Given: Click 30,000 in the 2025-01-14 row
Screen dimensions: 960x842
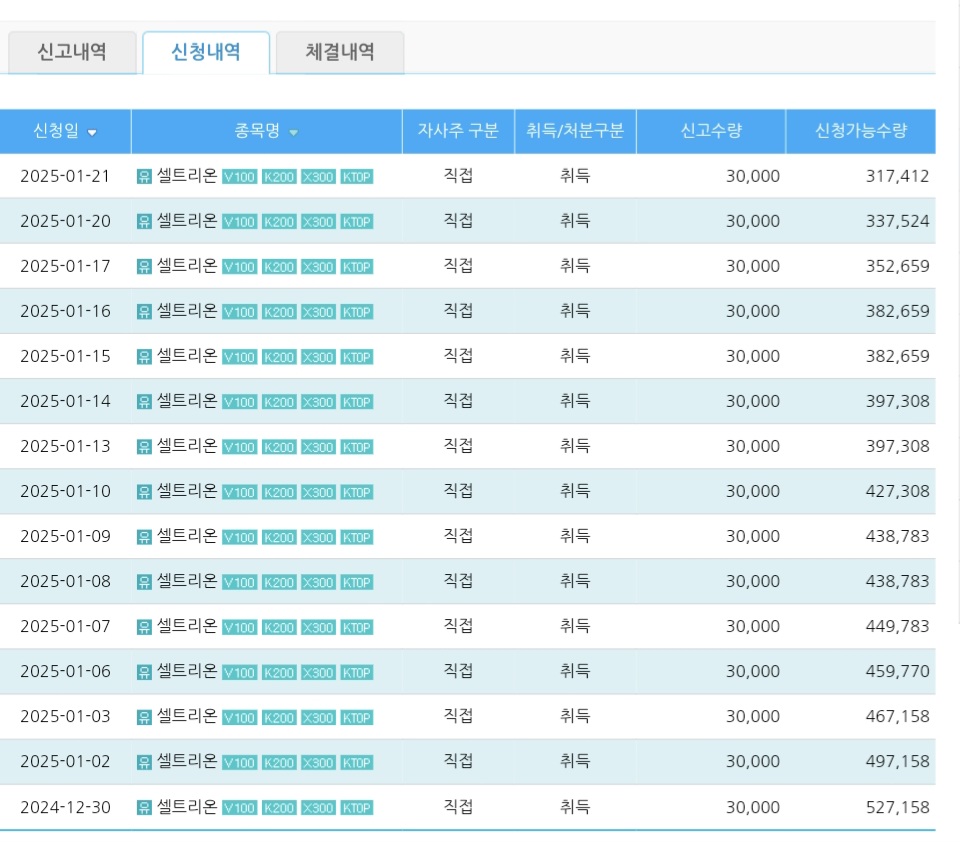Looking at the screenshot, I should coord(752,401).
